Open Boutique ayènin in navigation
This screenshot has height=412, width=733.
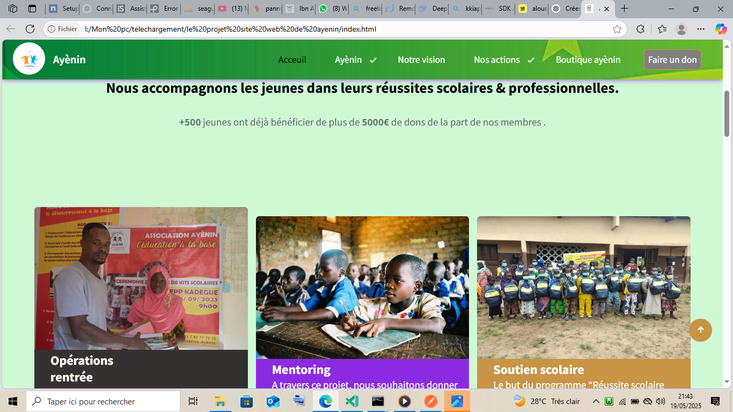588,60
